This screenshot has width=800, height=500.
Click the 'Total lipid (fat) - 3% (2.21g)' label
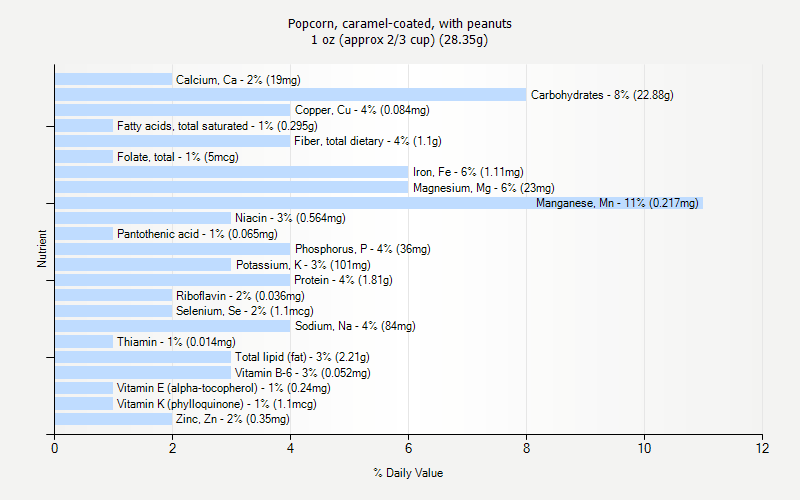(302, 357)
